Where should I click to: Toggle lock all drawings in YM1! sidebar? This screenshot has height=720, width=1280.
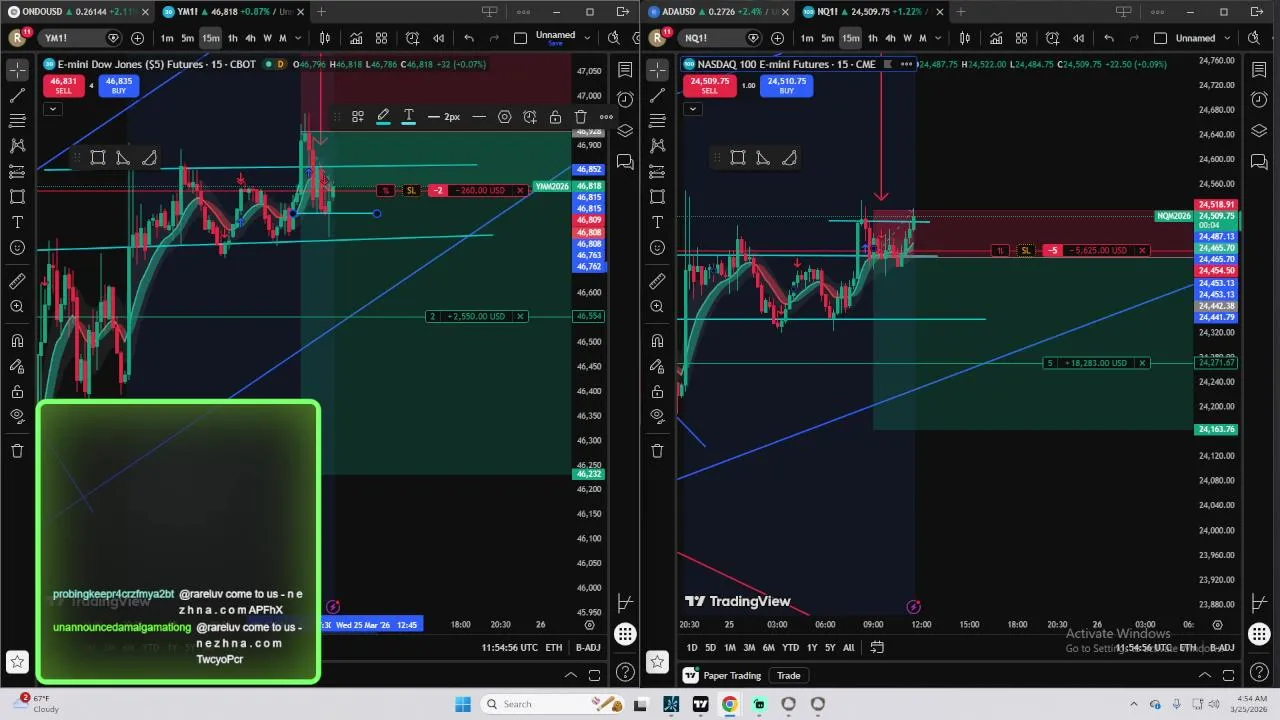[x=17, y=391]
